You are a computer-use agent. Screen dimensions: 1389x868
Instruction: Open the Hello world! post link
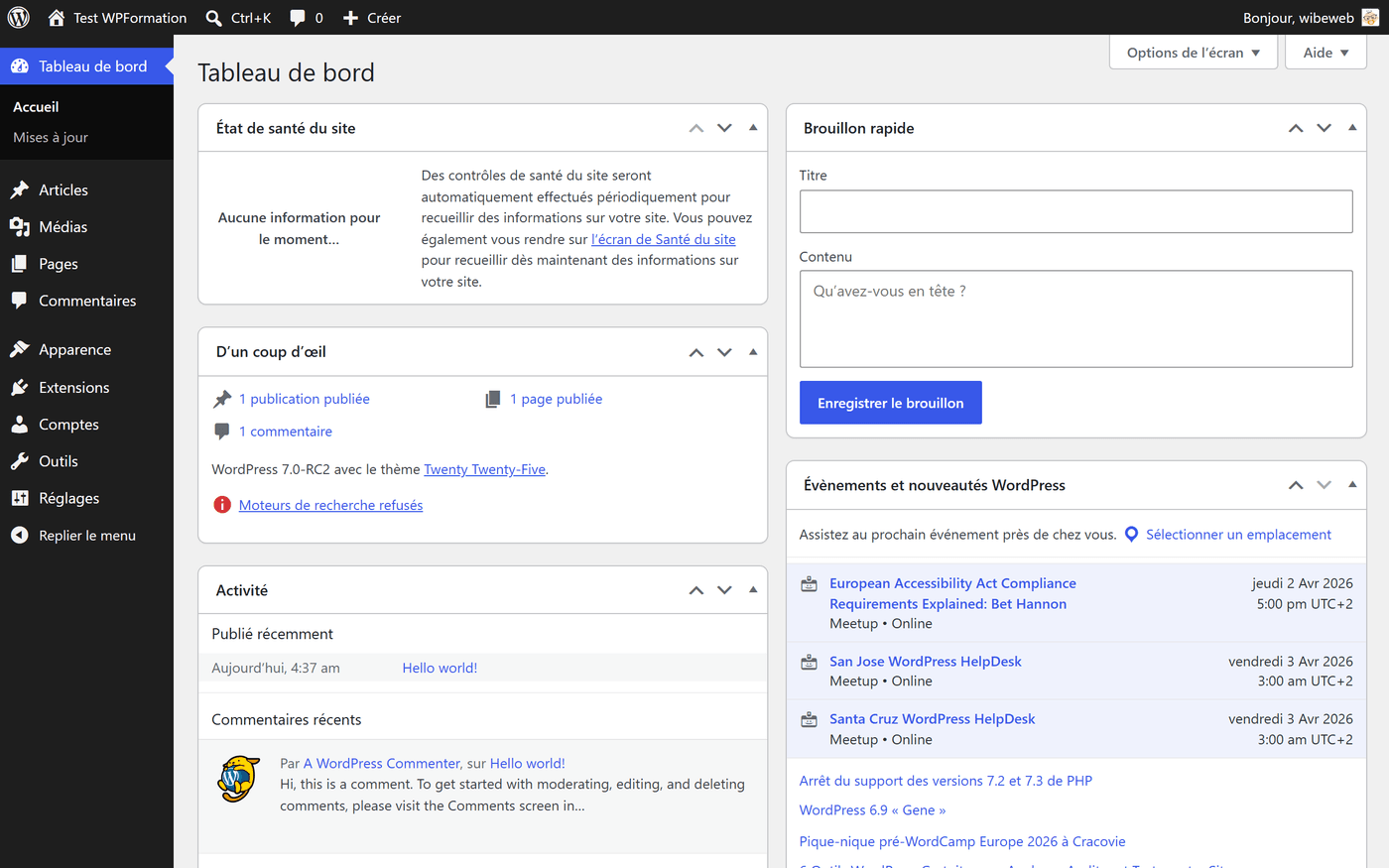(x=440, y=667)
